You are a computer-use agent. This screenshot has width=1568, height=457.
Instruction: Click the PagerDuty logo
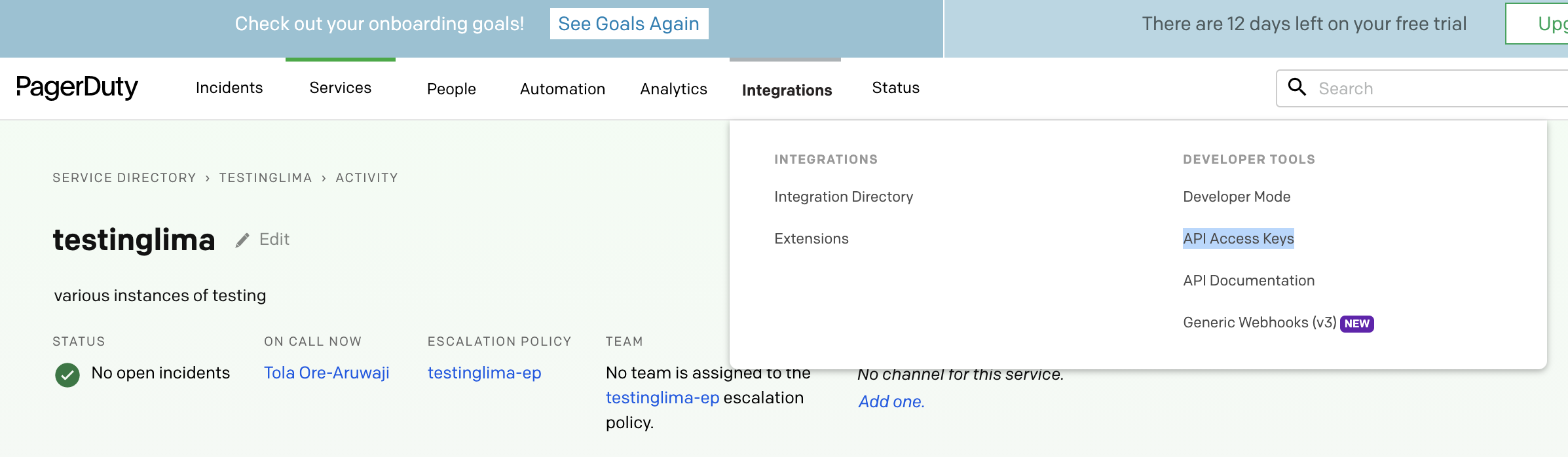click(77, 87)
